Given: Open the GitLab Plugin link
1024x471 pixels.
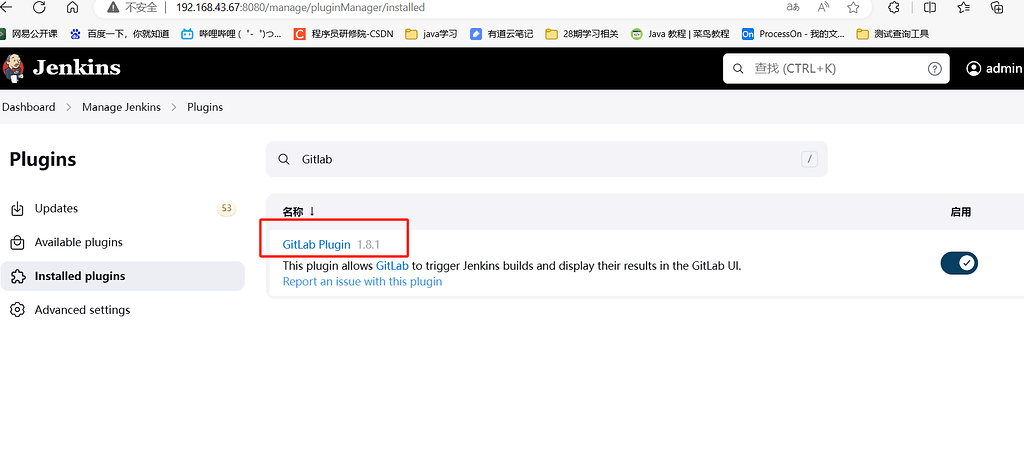Looking at the screenshot, I should (x=316, y=245).
